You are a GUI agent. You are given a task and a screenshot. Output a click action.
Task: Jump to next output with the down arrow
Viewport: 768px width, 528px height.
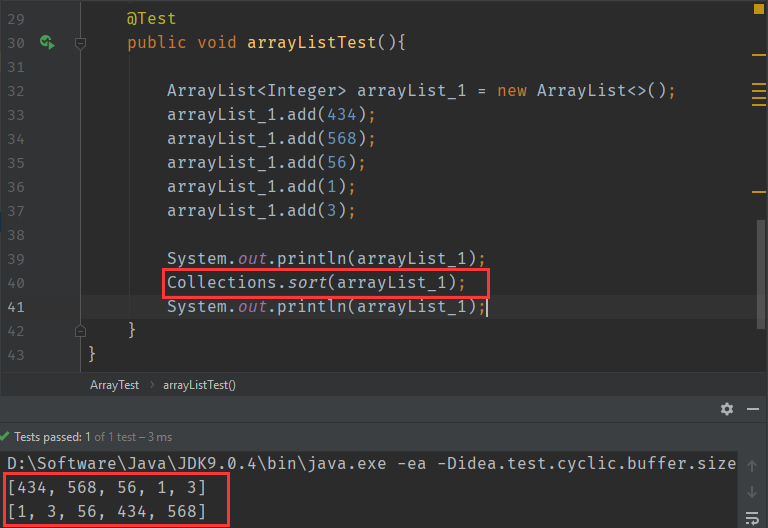tap(752, 492)
